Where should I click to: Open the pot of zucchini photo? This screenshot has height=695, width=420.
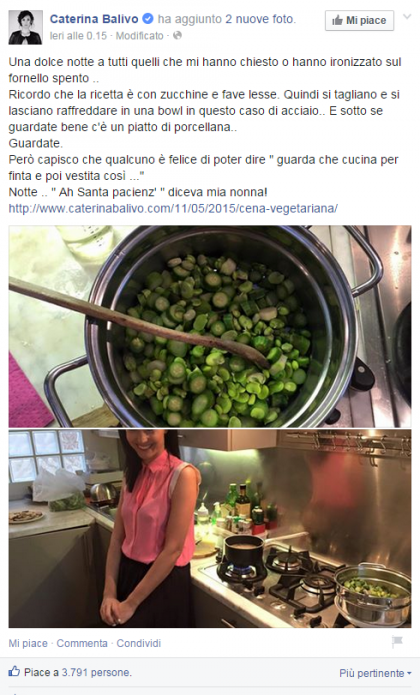[x=210, y=326]
